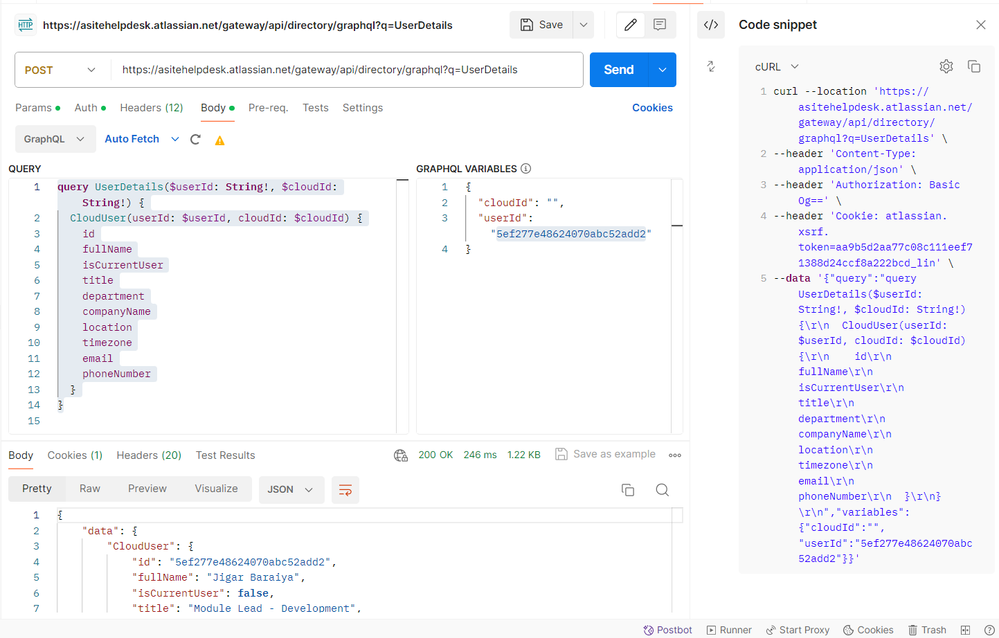
Task: Click Start Proxy in status bar
Action: pos(797,630)
